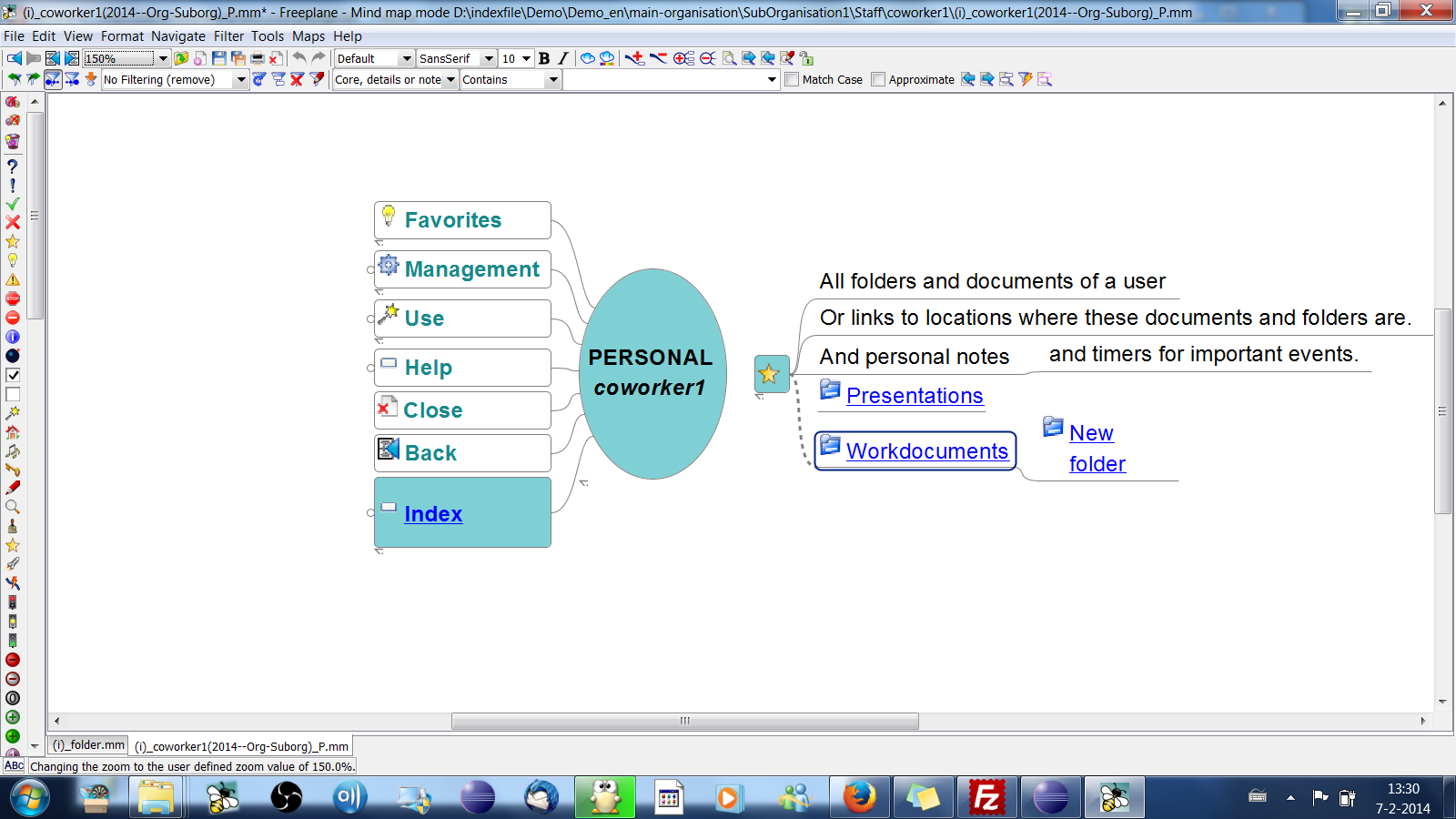
Task: Click the New folder link
Action: coord(1097,448)
